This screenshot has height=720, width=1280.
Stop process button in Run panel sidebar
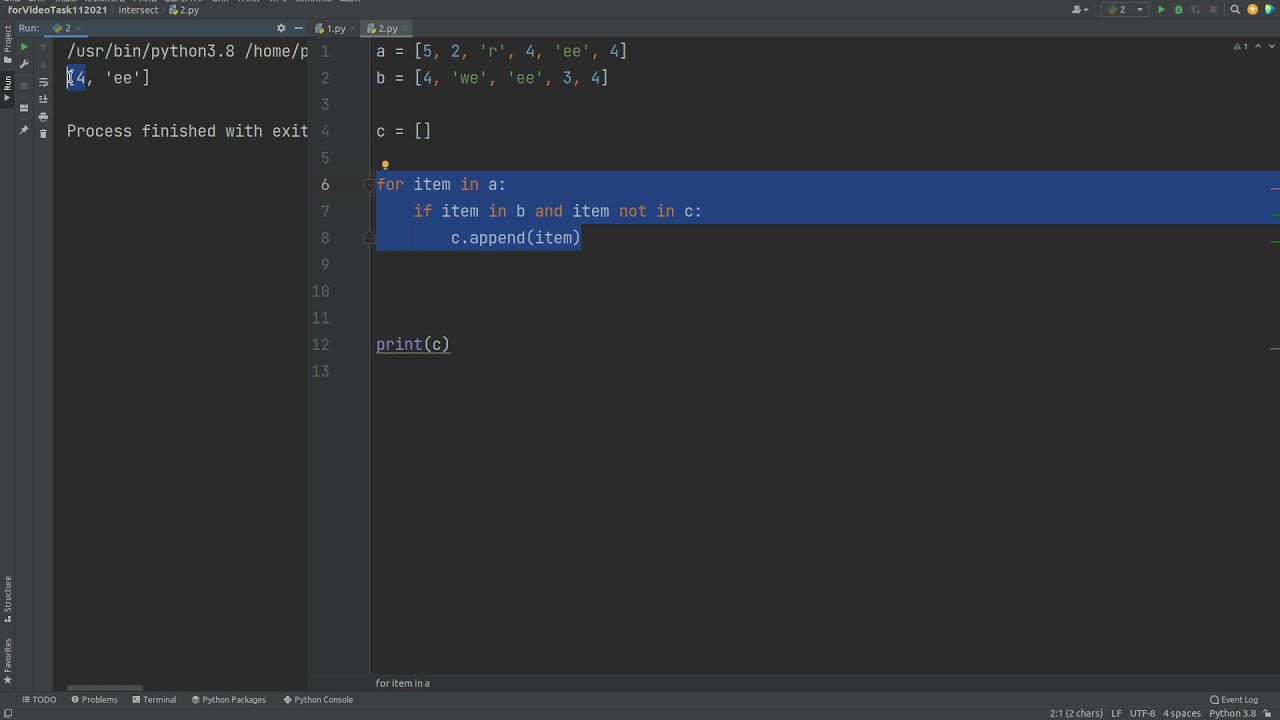coord(24,85)
